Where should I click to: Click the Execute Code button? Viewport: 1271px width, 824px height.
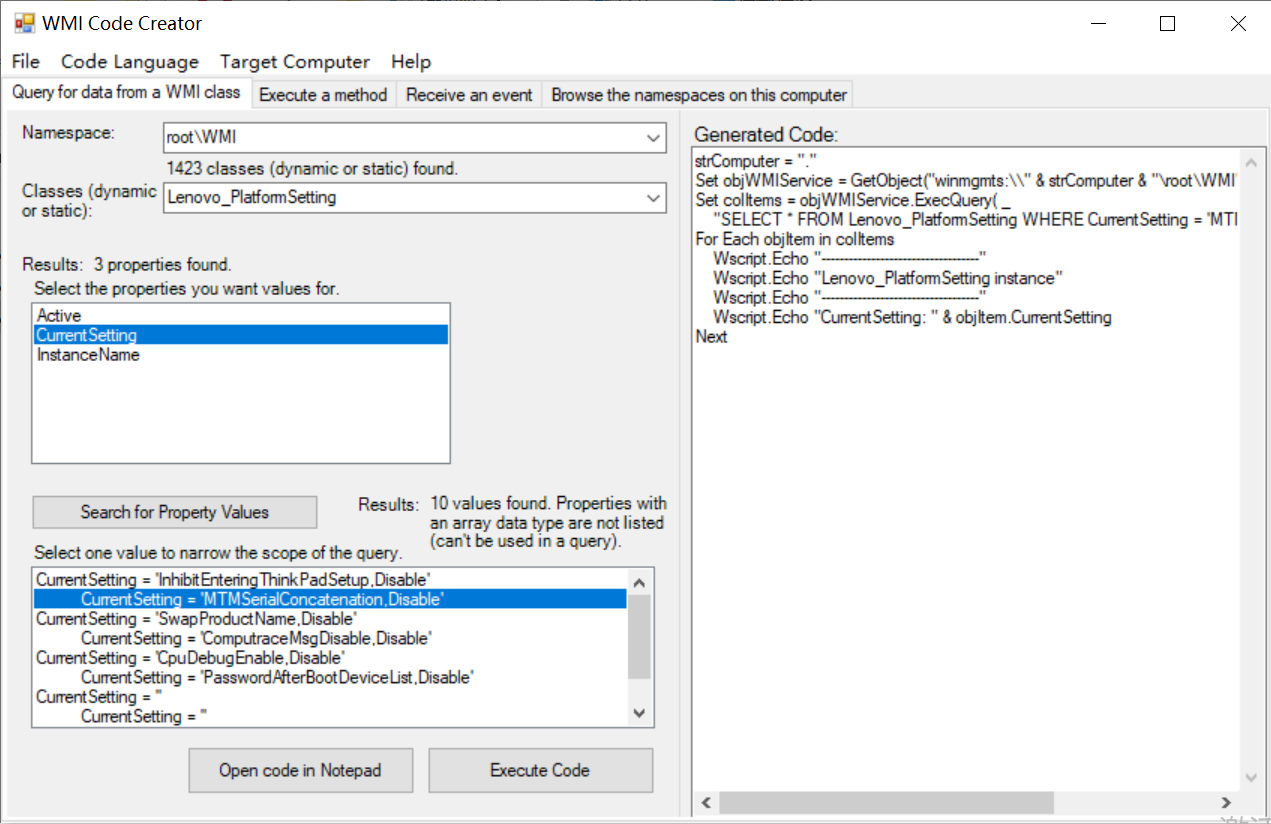[540, 770]
